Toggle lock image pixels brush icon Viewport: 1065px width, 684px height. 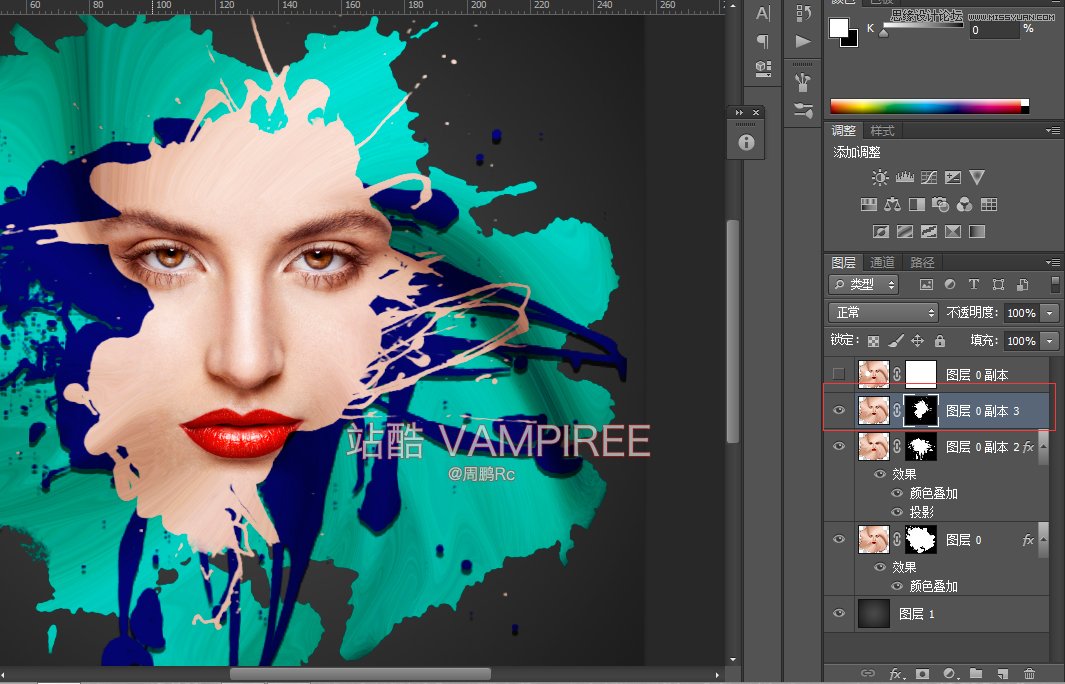896,340
